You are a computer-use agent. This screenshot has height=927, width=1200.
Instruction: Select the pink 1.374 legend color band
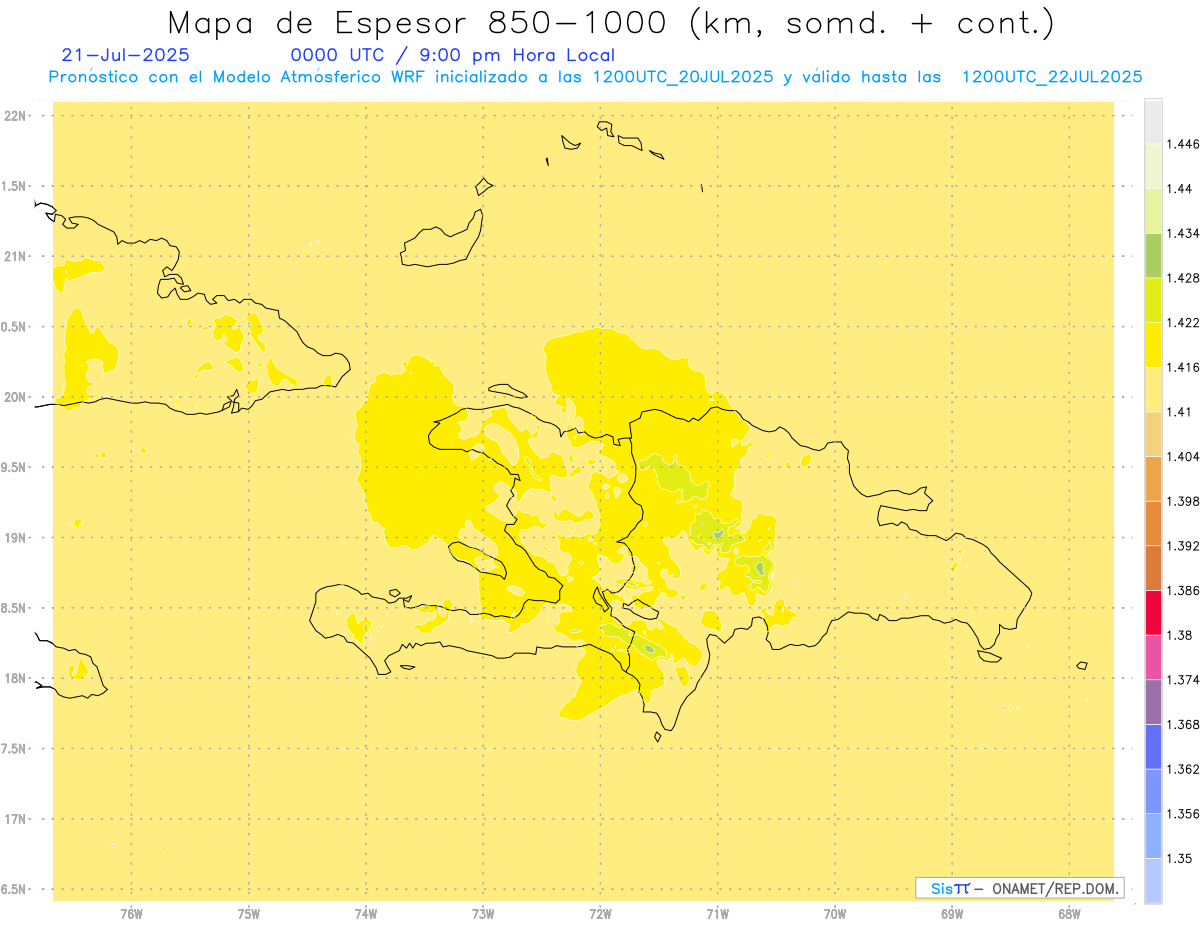click(1153, 657)
